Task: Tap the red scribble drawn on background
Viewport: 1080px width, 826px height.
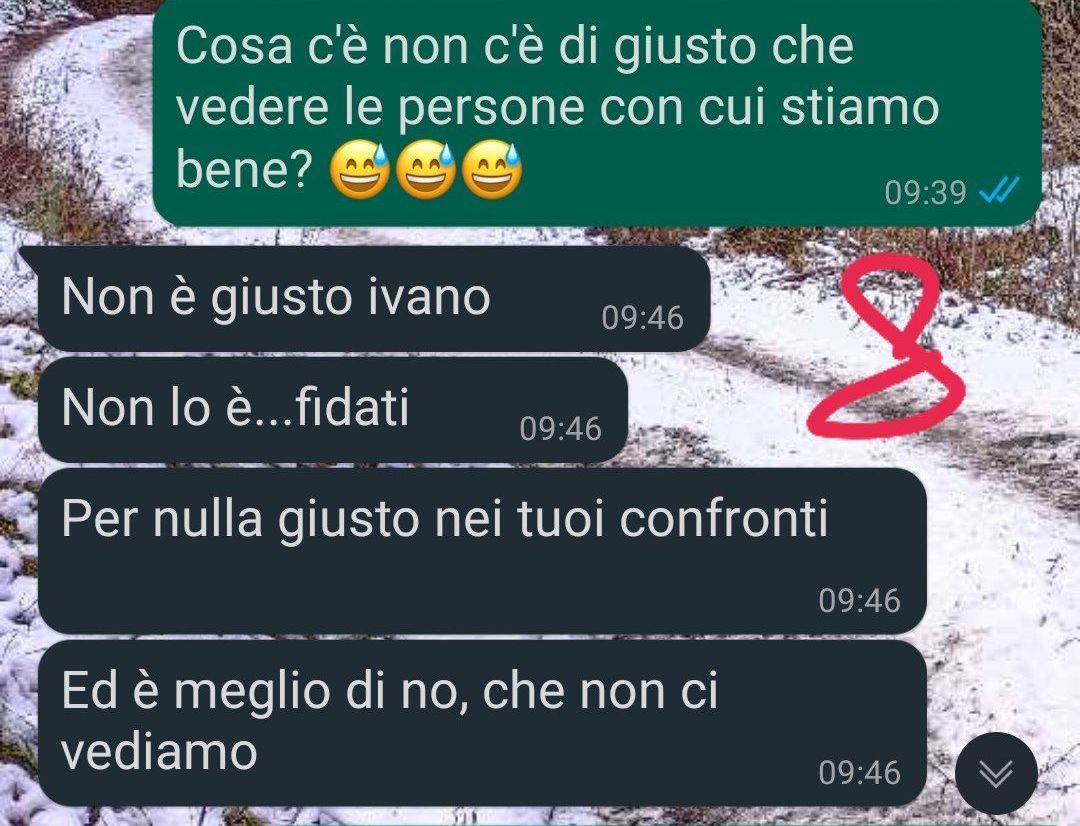Action: point(886,346)
